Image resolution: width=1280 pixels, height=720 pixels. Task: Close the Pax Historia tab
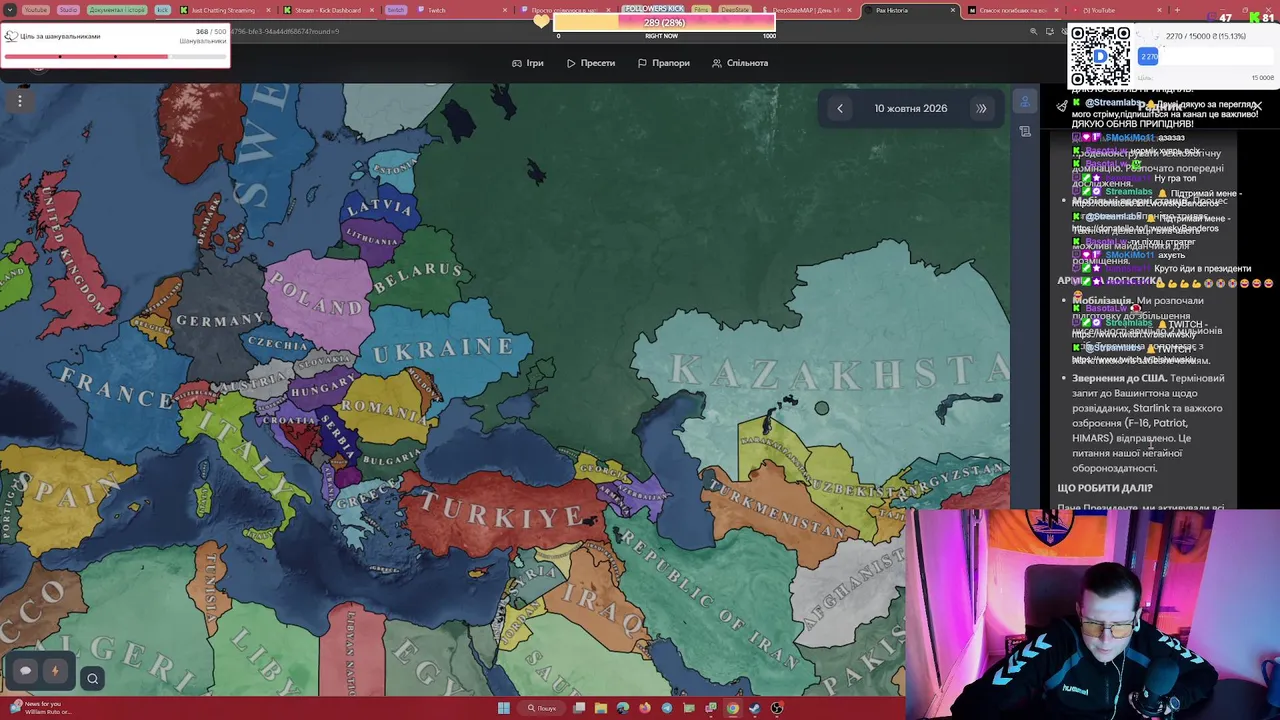pos(952,10)
